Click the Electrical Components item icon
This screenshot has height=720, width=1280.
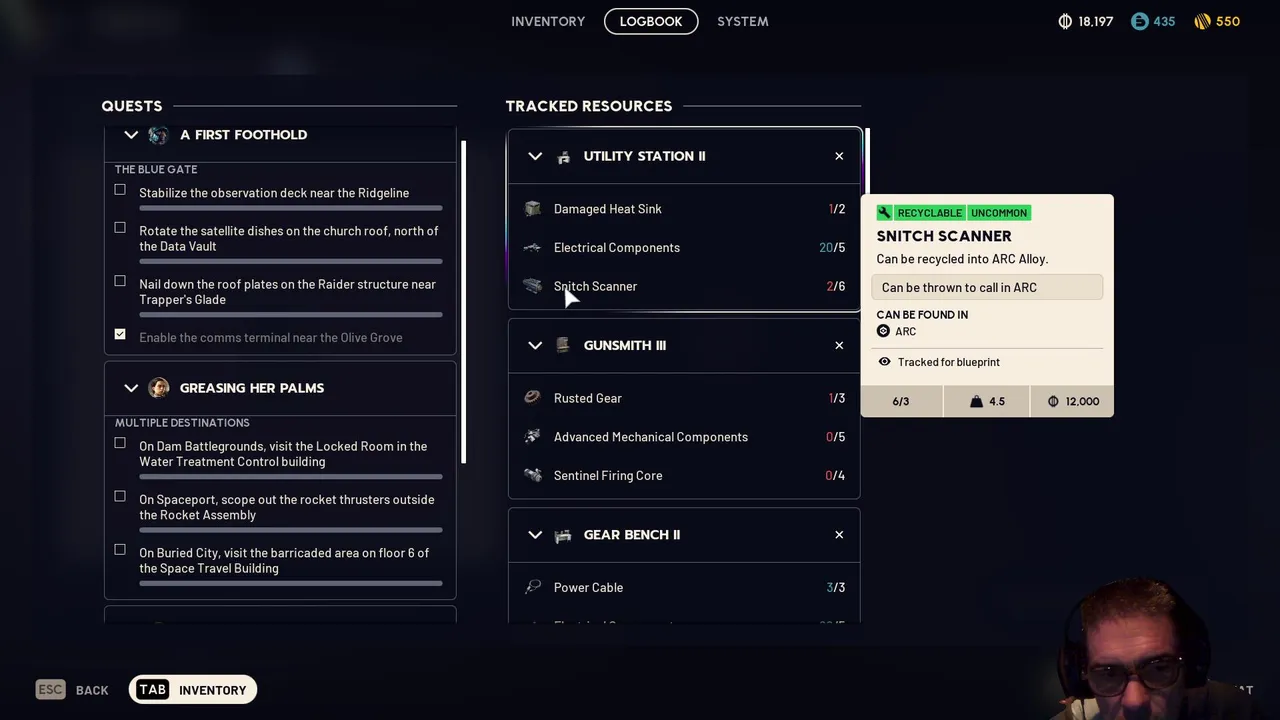point(532,247)
